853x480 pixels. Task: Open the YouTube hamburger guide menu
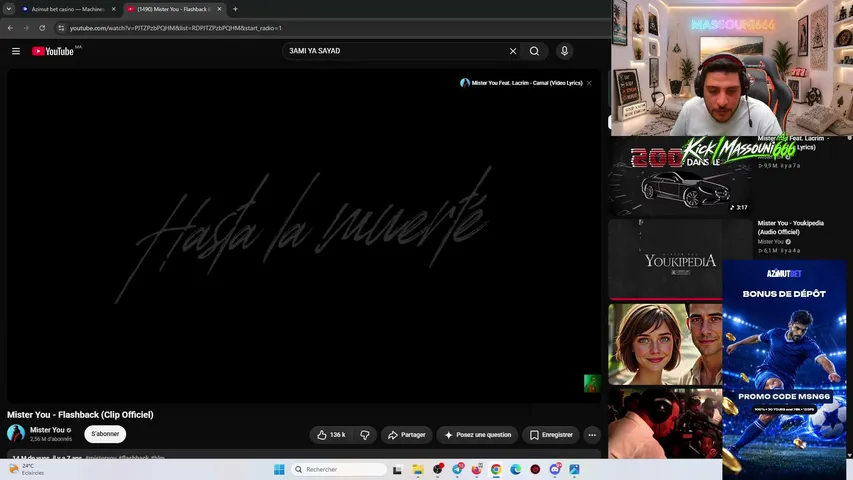[16, 51]
